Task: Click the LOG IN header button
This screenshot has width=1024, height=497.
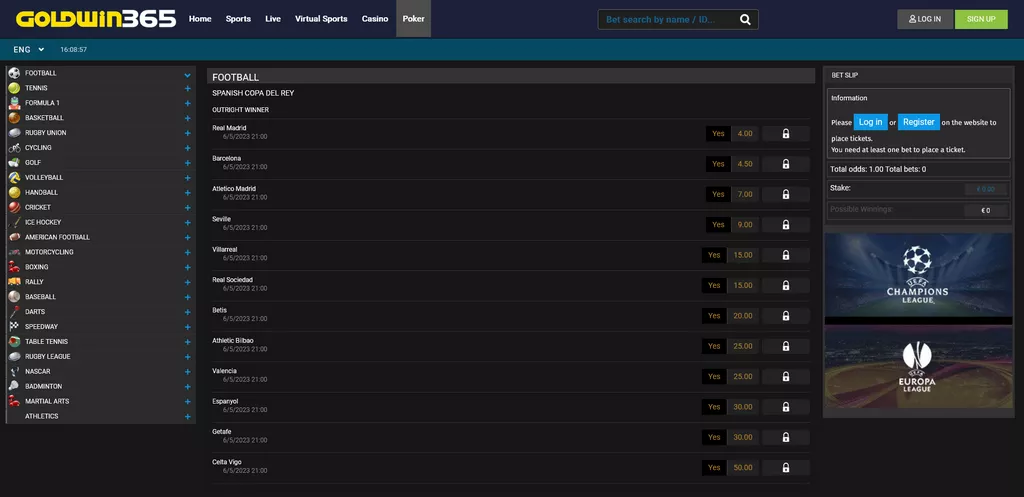Action: (925, 20)
